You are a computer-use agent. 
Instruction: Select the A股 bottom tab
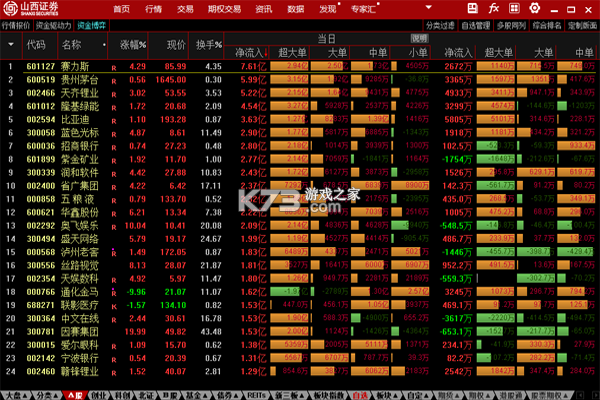(x=75, y=395)
